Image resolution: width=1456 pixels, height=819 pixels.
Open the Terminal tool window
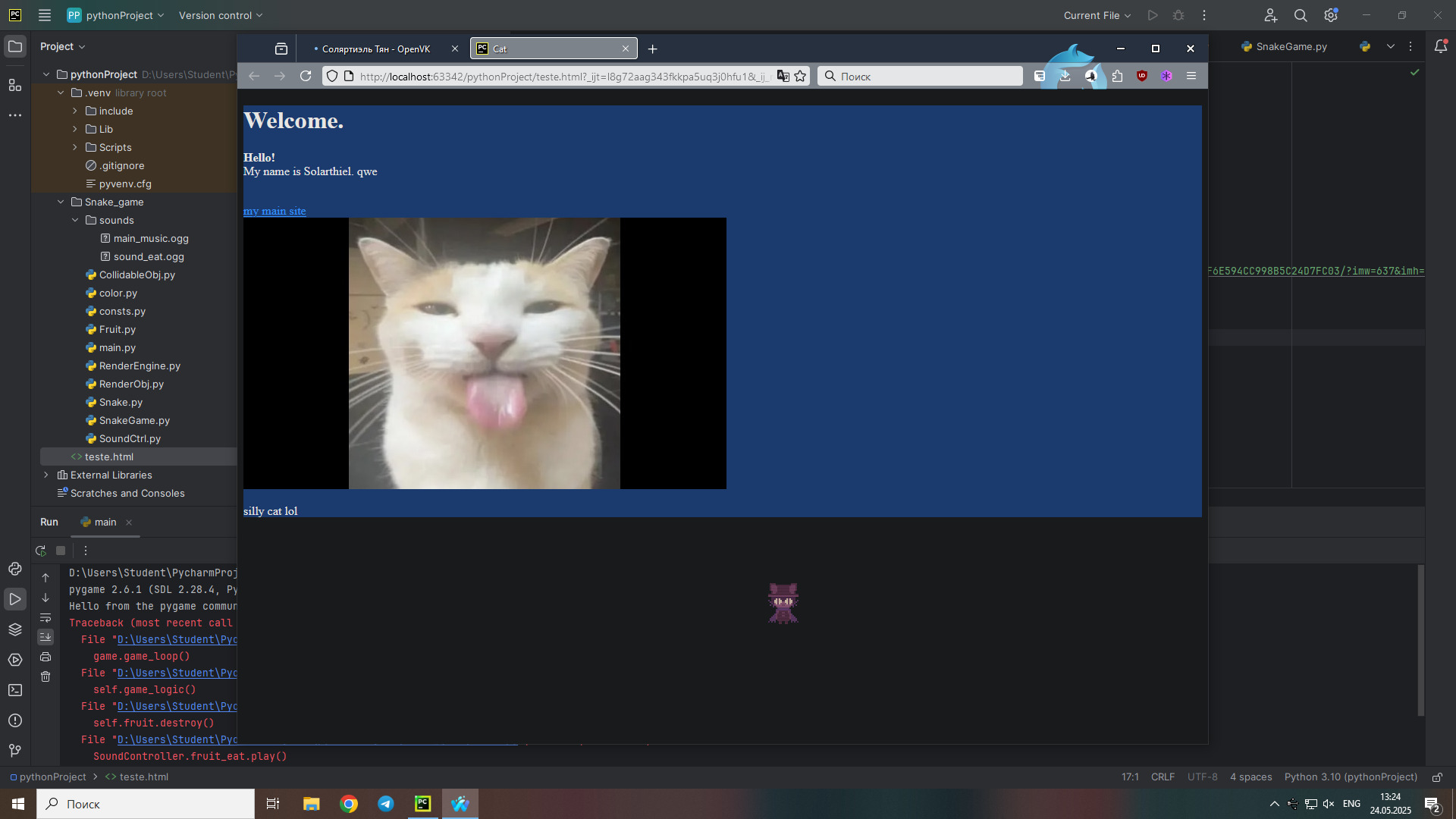point(15,690)
